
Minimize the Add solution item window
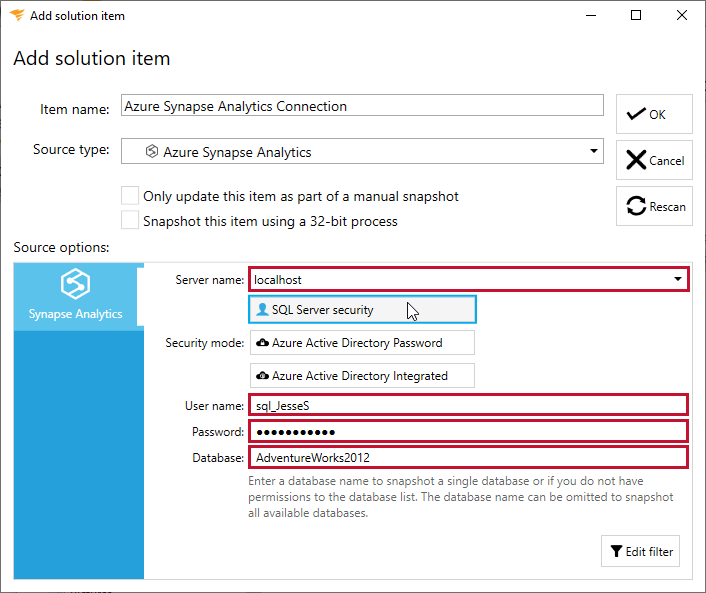(x=591, y=15)
